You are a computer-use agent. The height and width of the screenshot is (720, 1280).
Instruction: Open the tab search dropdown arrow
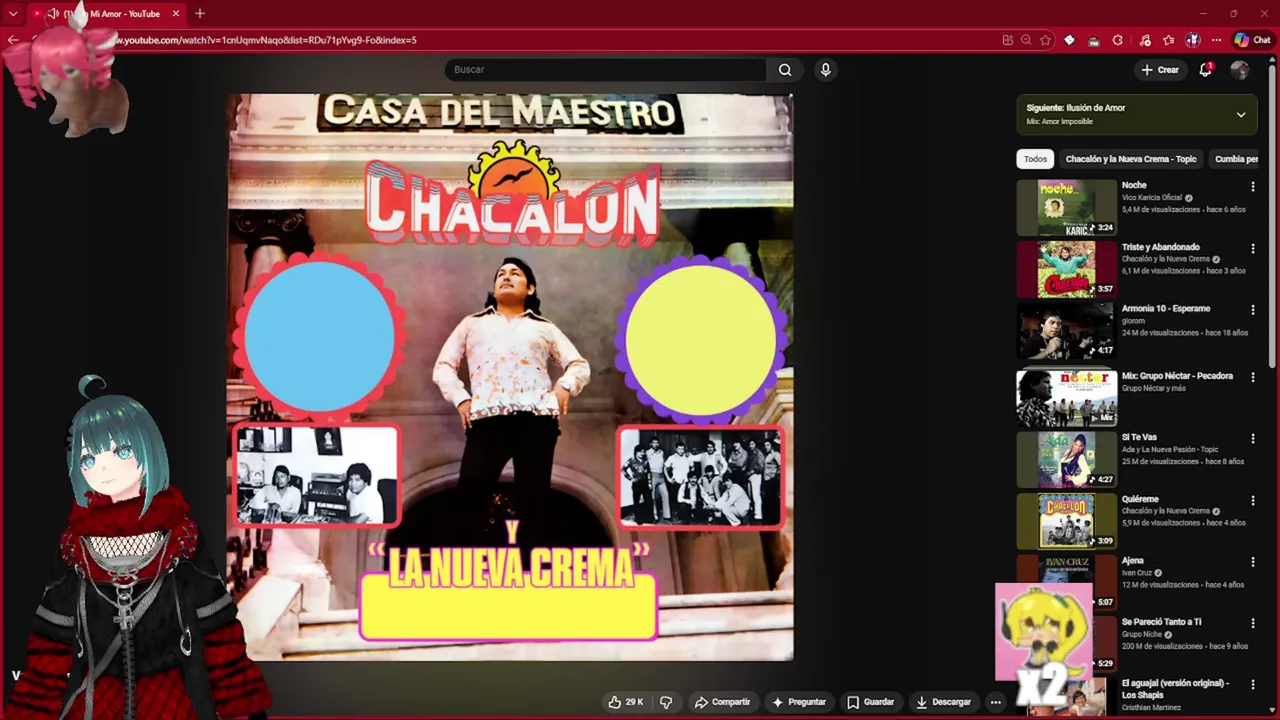click(13, 14)
